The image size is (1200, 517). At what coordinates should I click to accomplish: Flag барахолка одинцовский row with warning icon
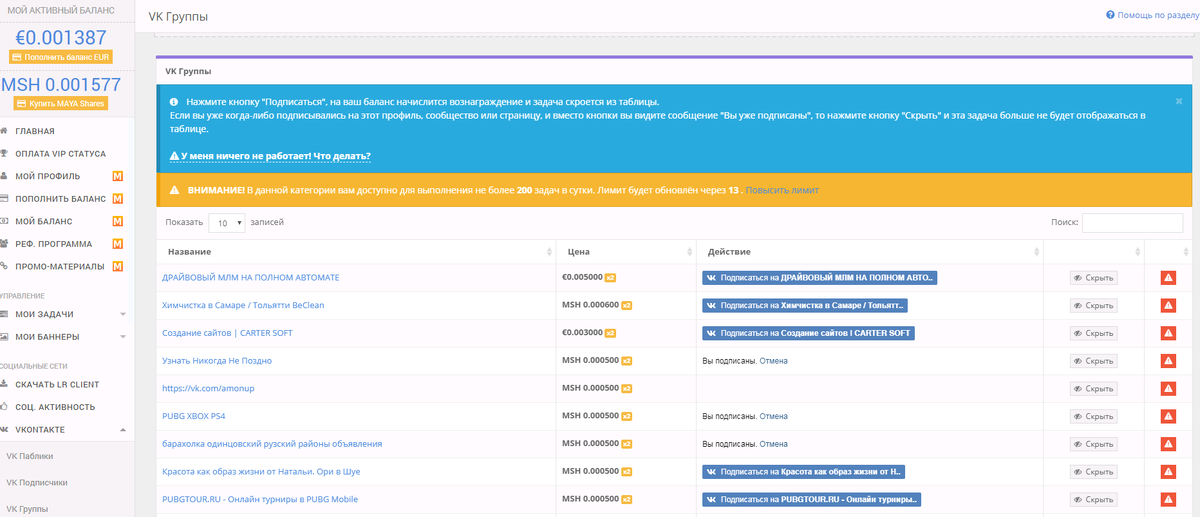[x=1167, y=444]
